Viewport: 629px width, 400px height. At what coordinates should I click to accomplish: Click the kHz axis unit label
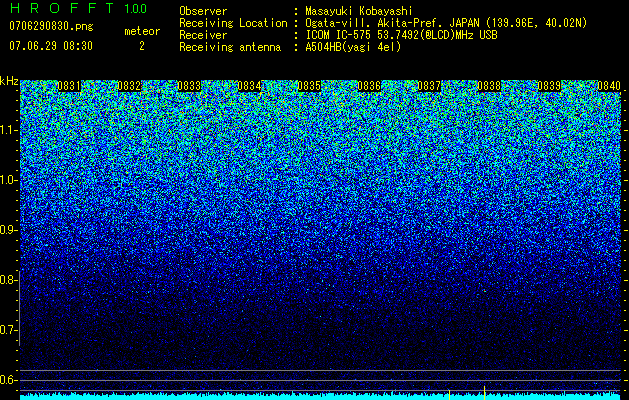9,81
